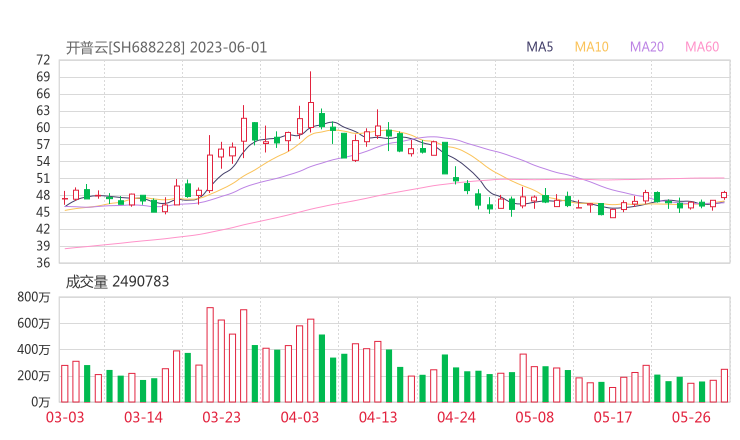Click the 36 price axis label

(x=43, y=263)
